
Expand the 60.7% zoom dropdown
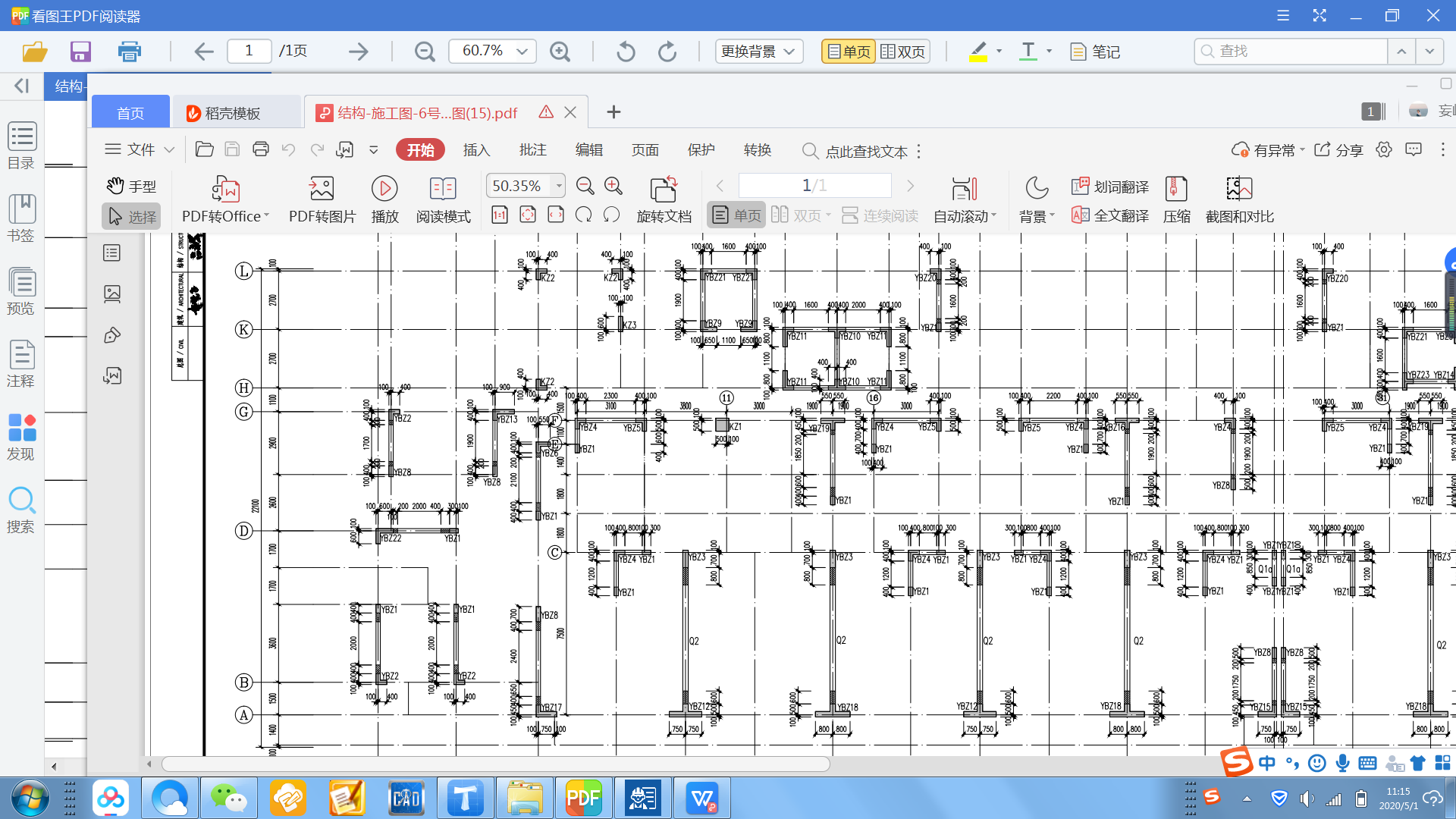click(x=522, y=52)
